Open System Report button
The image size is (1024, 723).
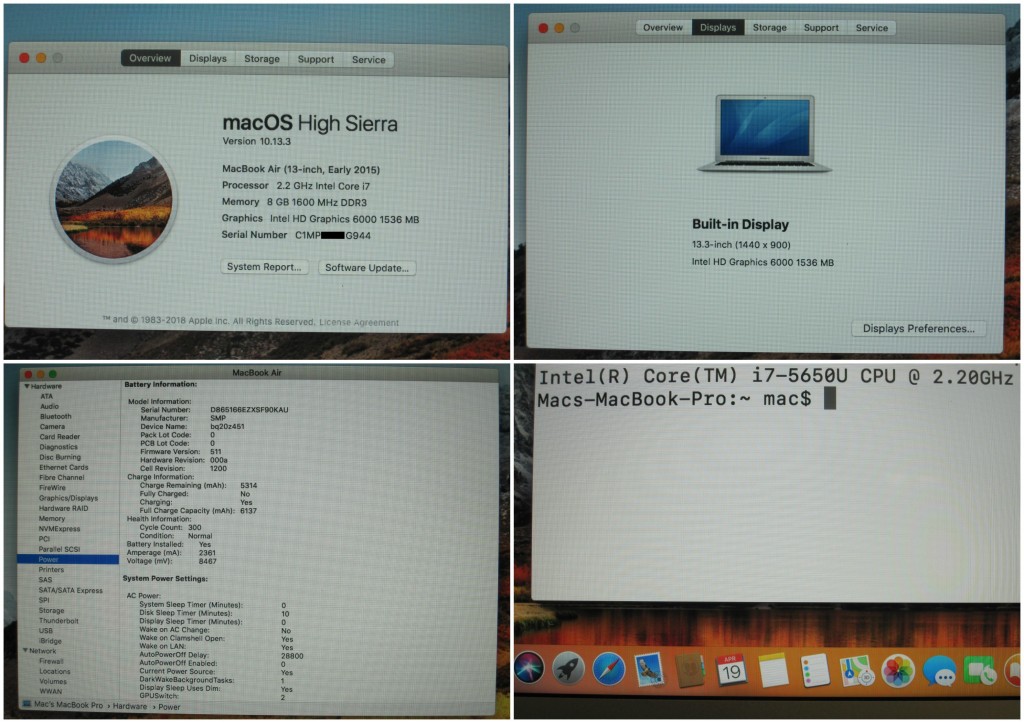264,266
